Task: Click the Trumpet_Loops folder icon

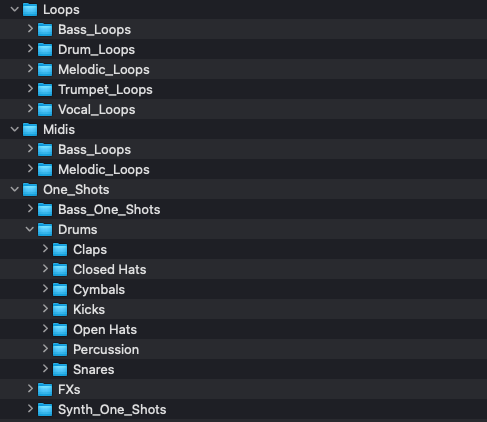Action: 45,89
